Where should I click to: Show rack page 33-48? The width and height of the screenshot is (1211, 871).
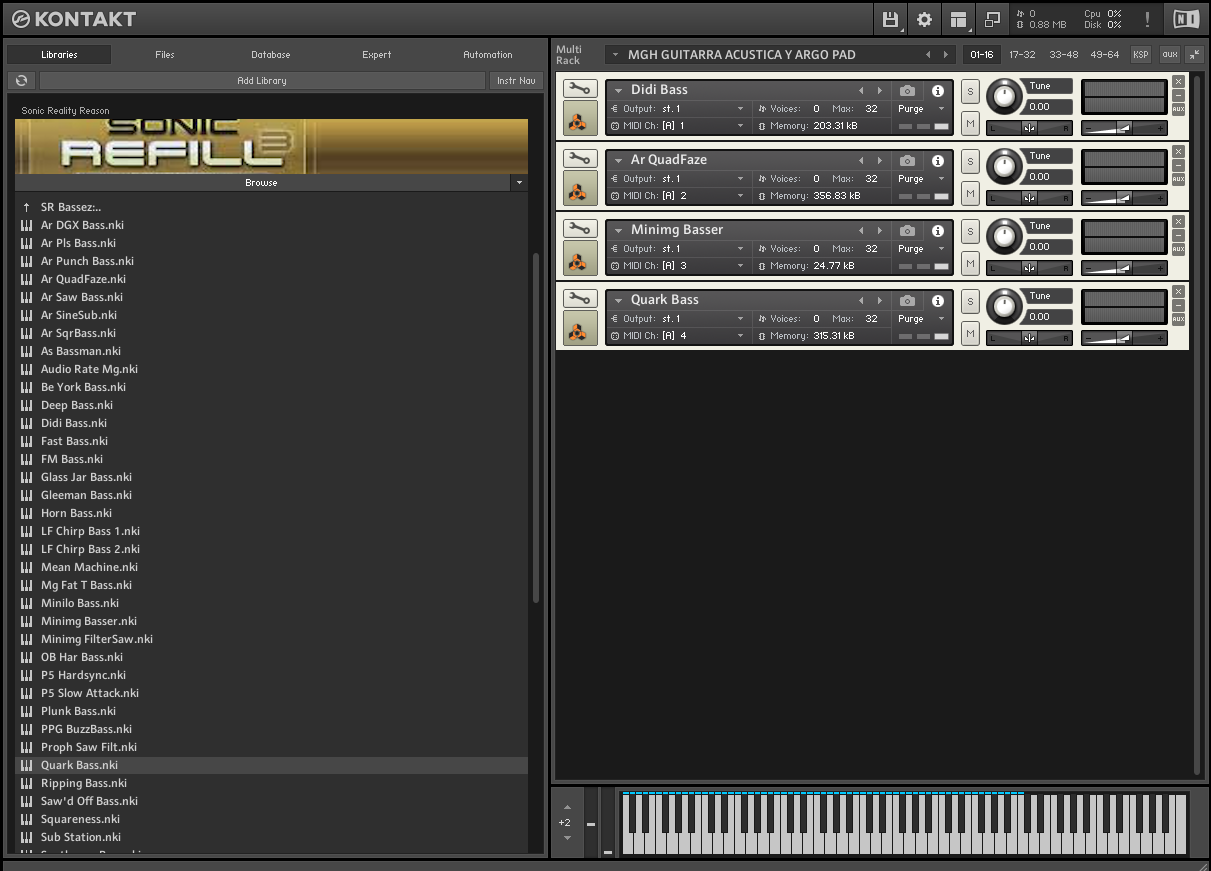pos(1063,54)
